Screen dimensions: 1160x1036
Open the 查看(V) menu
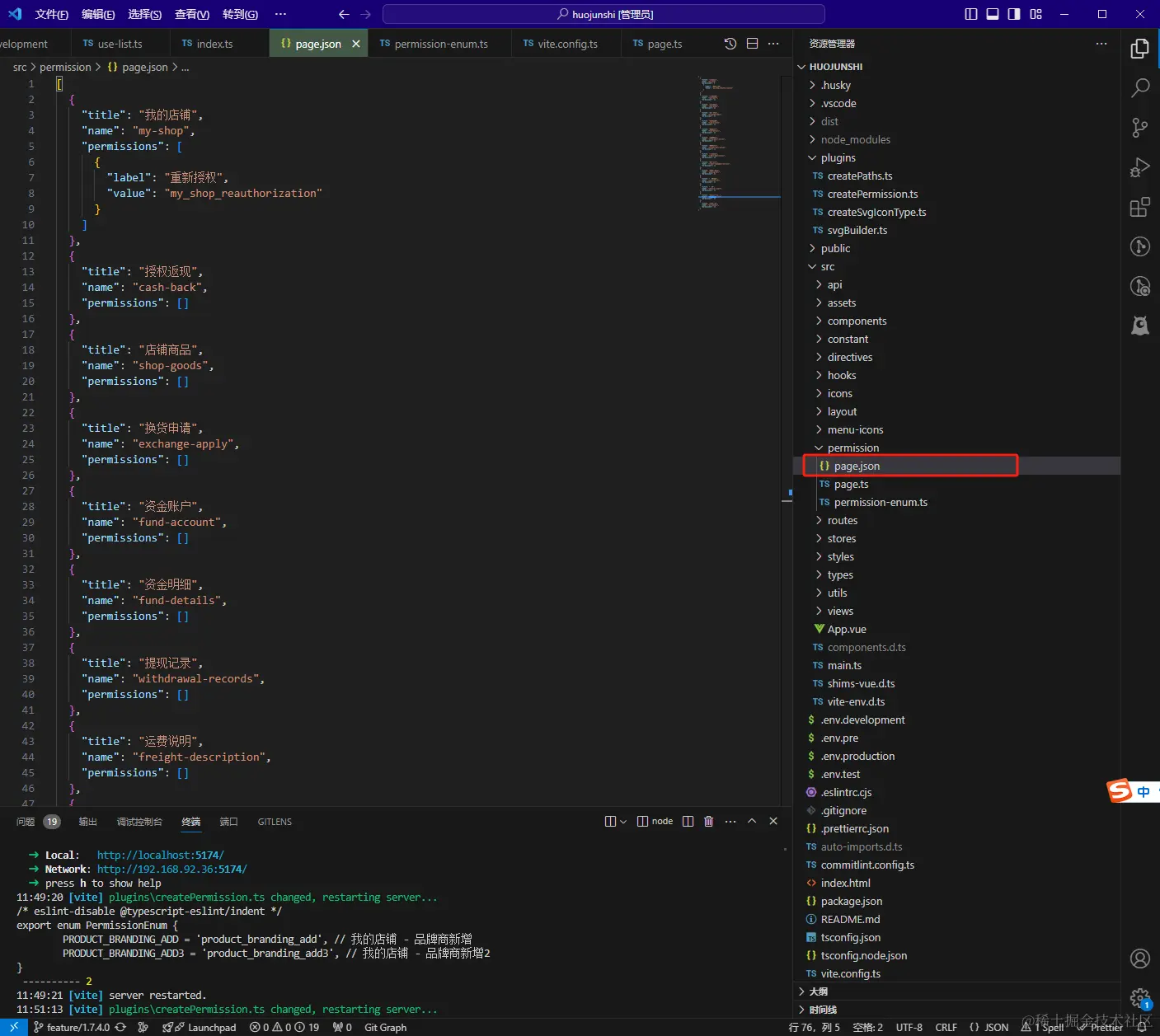point(192,14)
